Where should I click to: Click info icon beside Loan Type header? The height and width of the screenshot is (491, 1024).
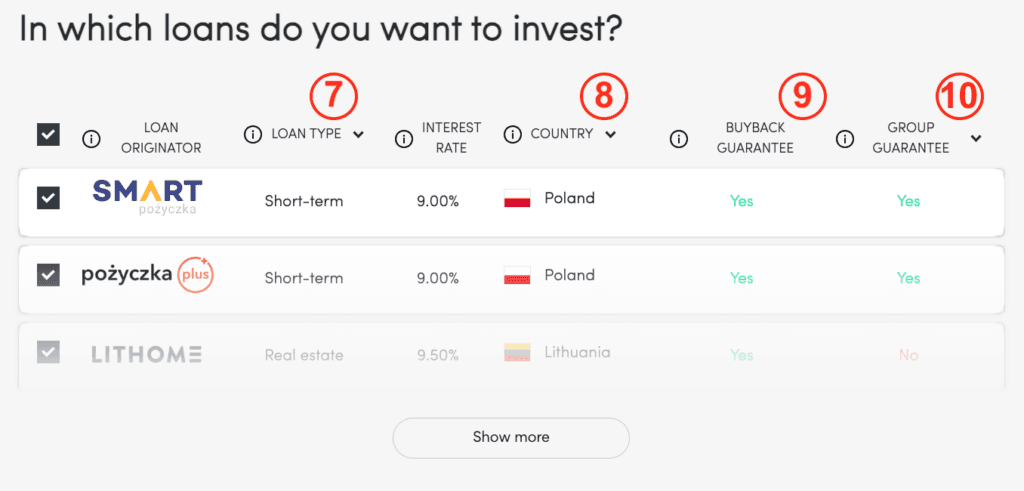tap(253, 134)
